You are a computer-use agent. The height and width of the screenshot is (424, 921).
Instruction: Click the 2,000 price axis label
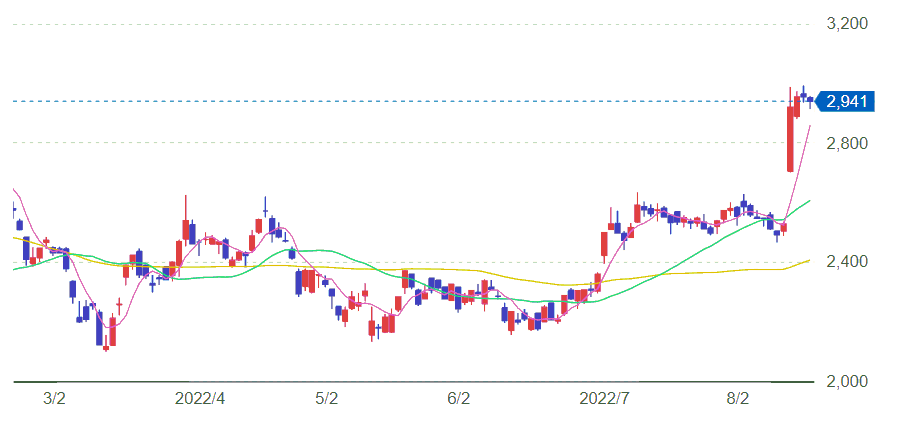pyautogui.click(x=847, y=382)
